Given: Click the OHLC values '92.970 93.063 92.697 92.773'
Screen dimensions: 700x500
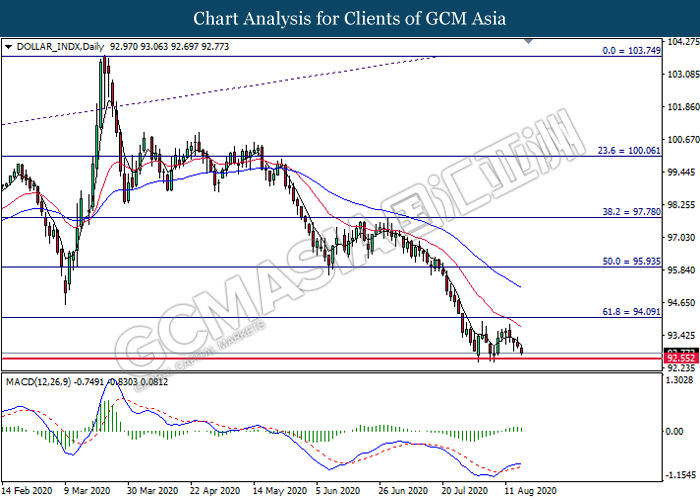Looking at the screenshot, I should [x=169, y=46].
